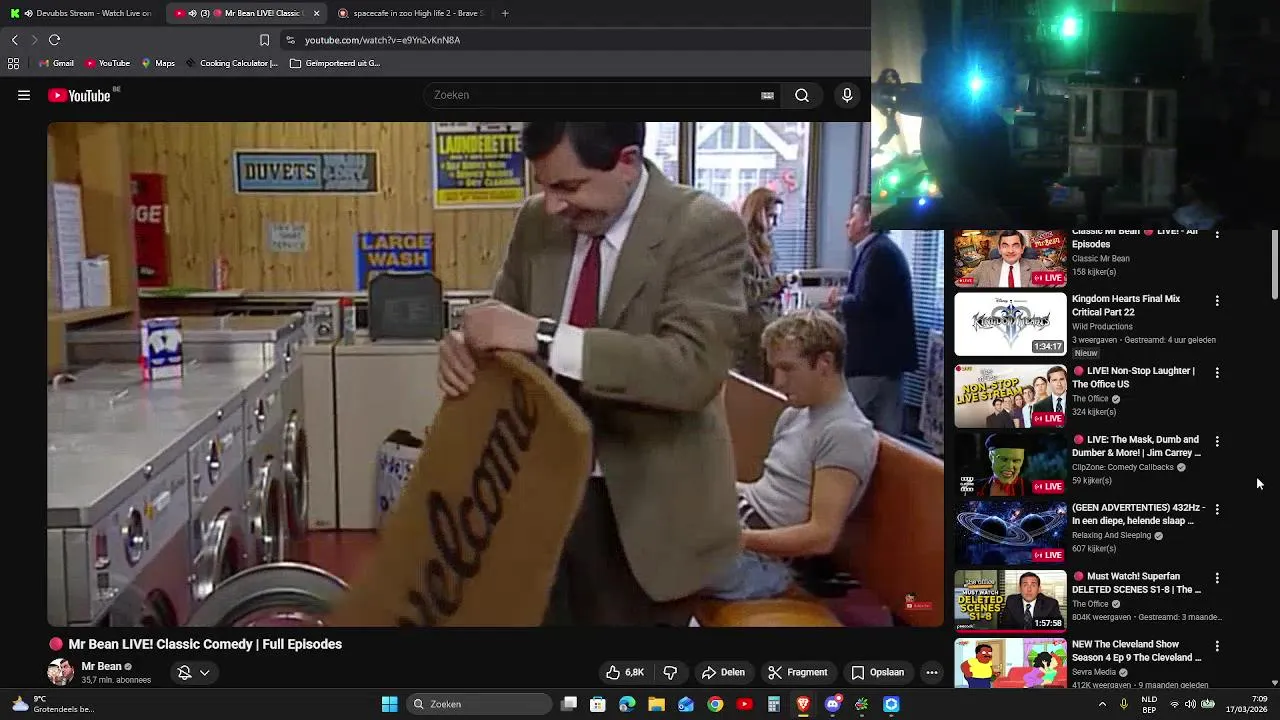Screen dimensions: 1280x720
Task: Open weather widget on taskbar
Action: (52, 704)
